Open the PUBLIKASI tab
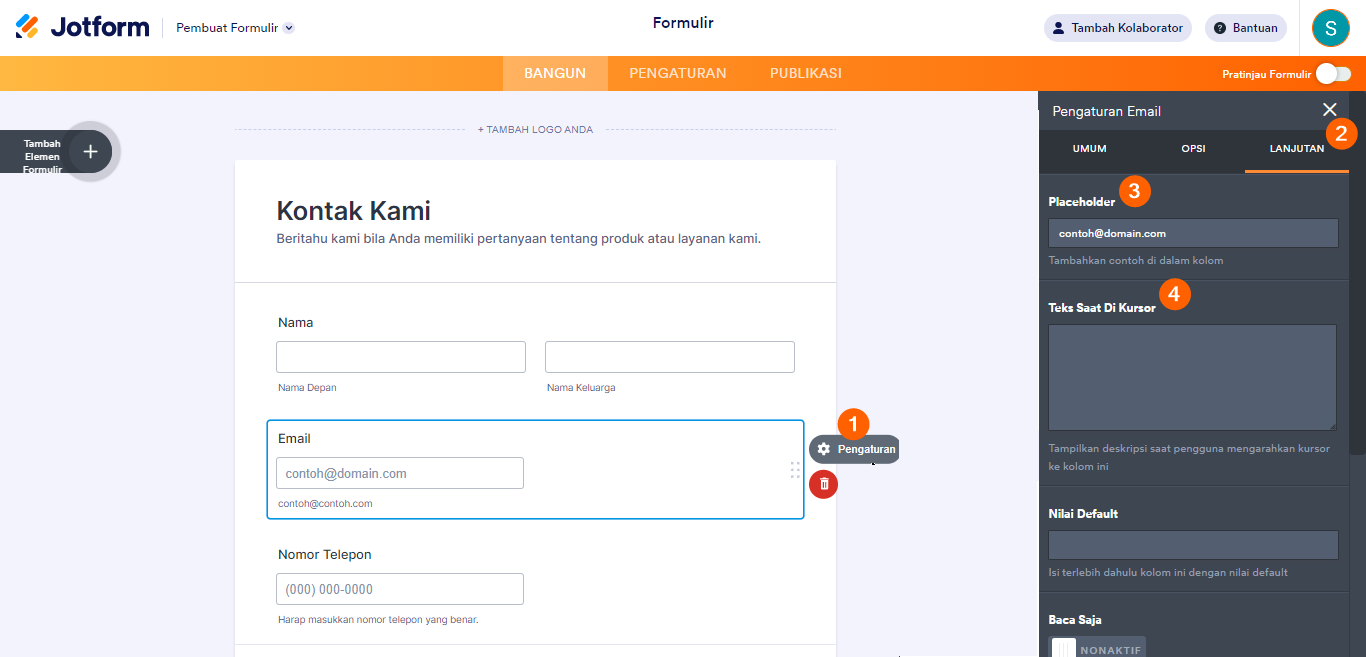Viewport: 1366px width, 657px height. pyautogui.click(x=806, y=73)
